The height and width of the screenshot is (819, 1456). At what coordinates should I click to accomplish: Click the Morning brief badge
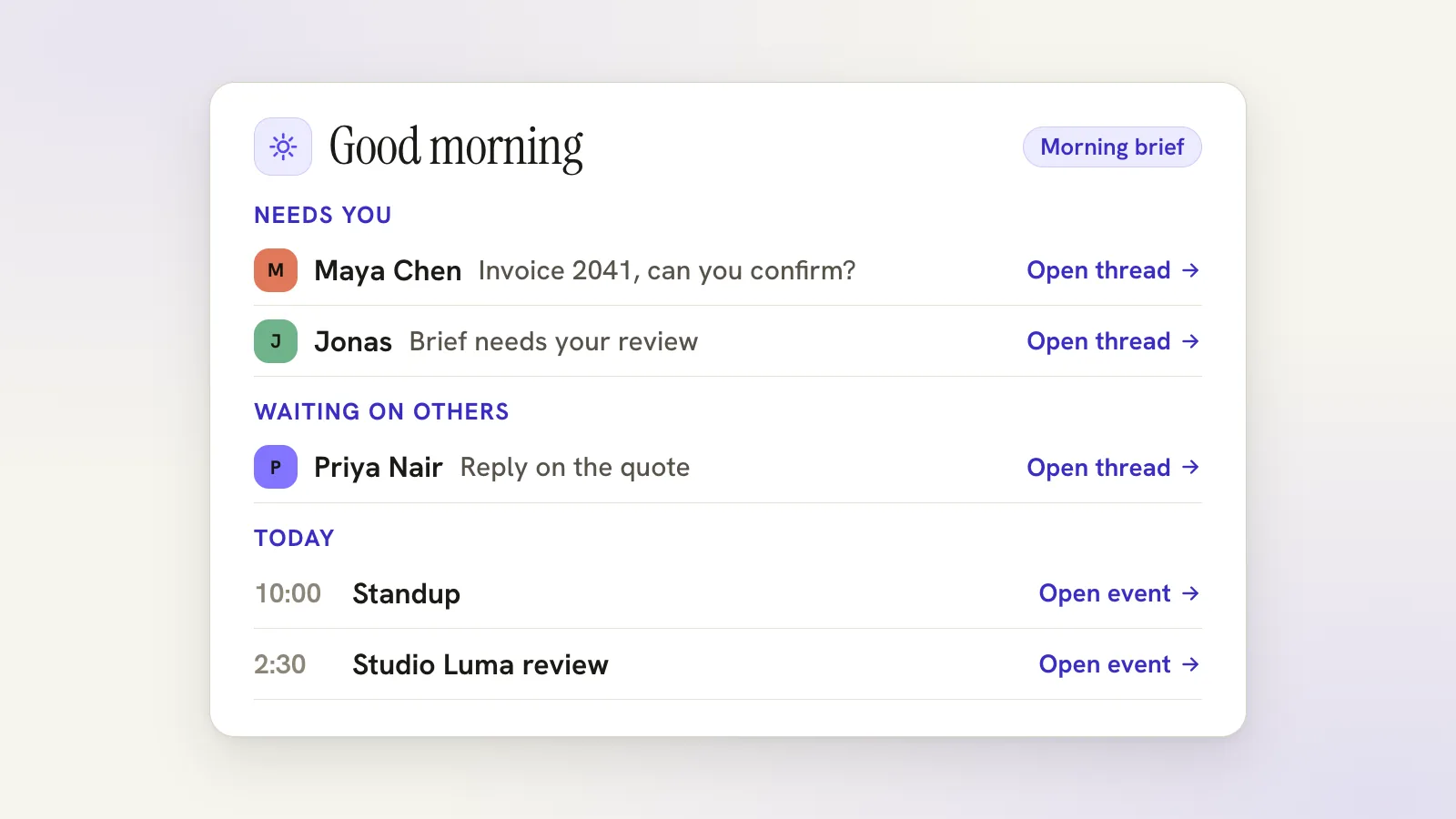point(1112,147)
